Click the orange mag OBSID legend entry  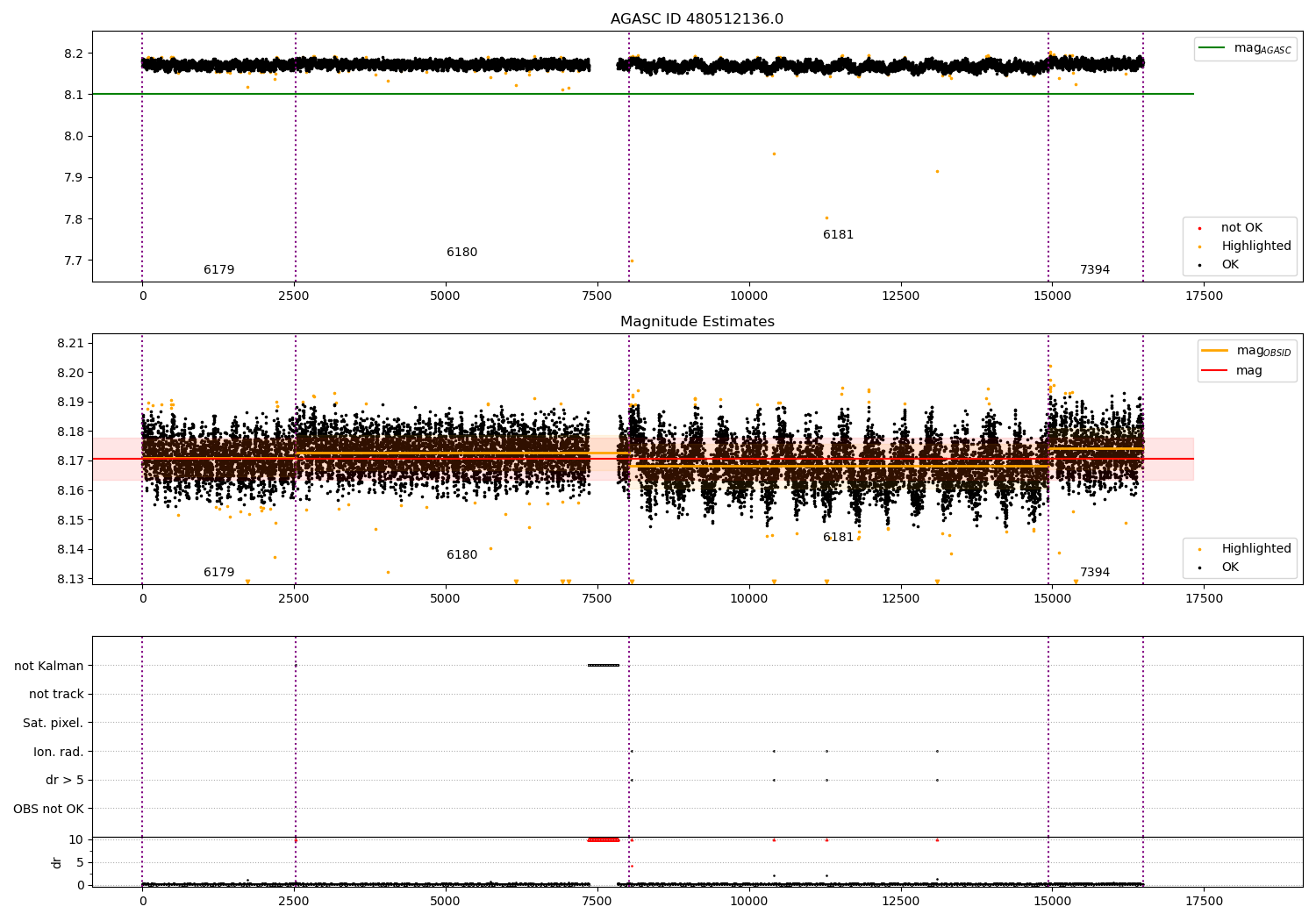coord(1246,351)
